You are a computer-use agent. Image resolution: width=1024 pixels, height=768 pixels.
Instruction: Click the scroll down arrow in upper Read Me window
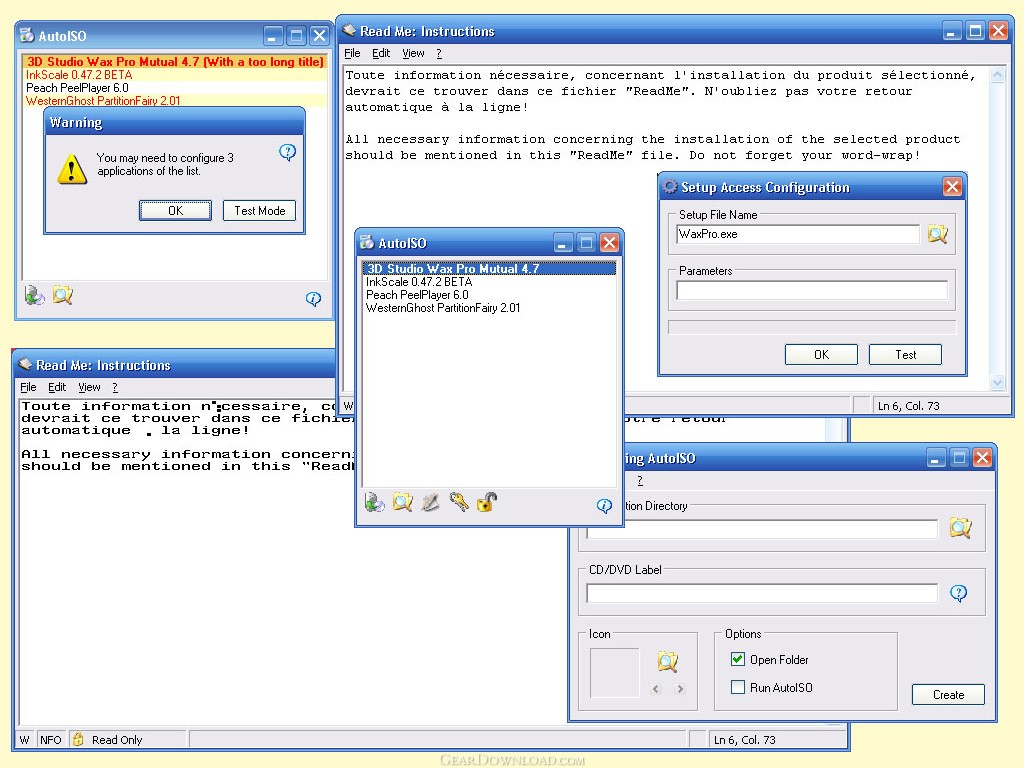[997, 383]
